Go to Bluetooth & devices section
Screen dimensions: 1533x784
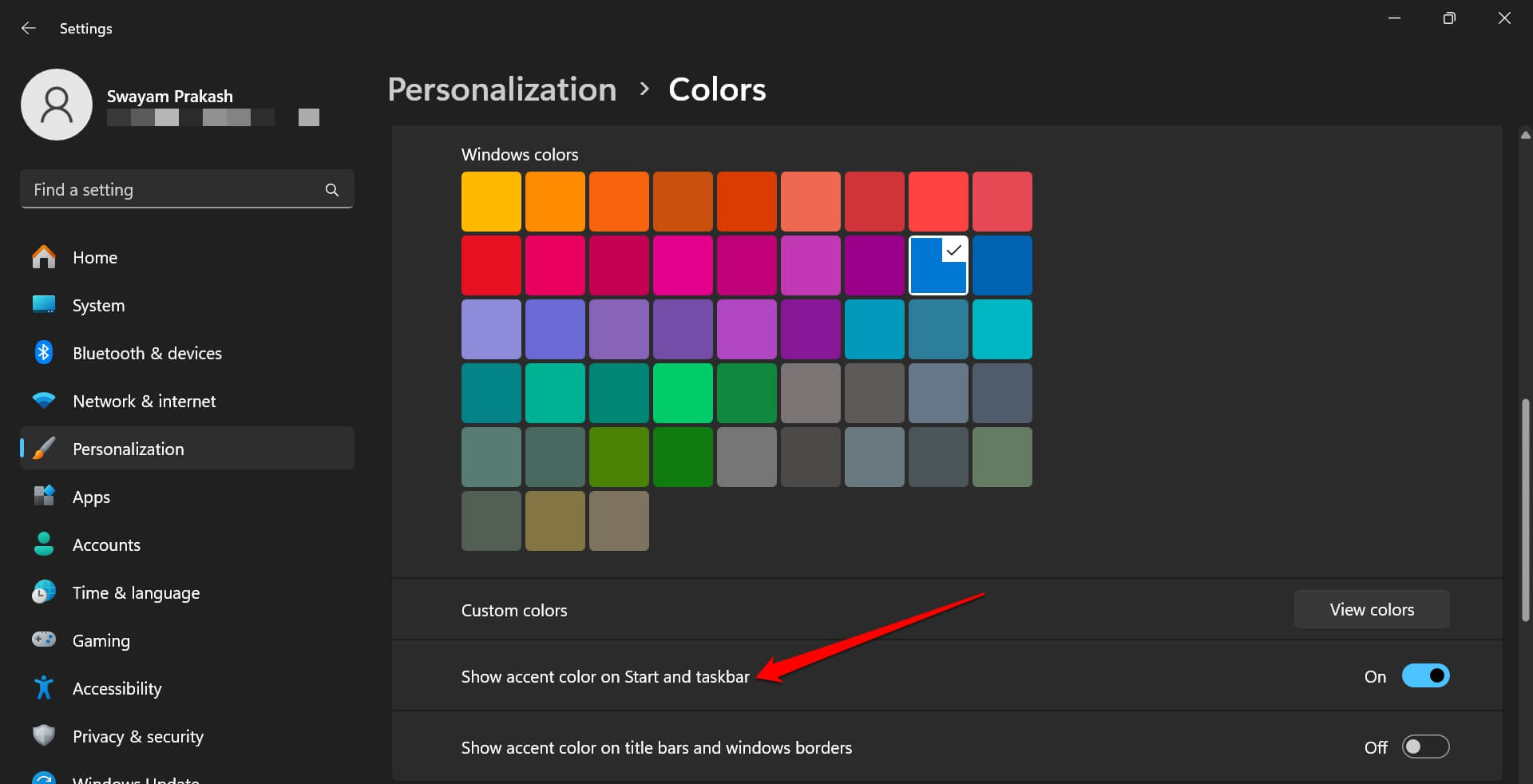click(x=147, y=354)
